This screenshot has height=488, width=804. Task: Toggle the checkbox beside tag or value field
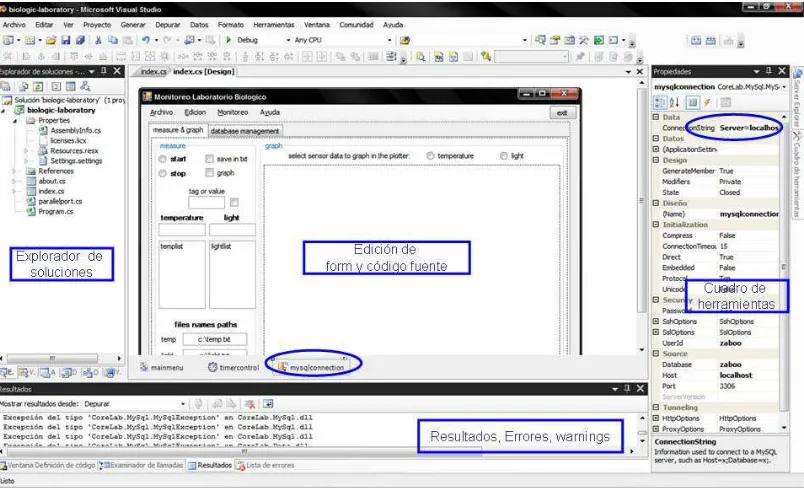click(x=234, y=202)
